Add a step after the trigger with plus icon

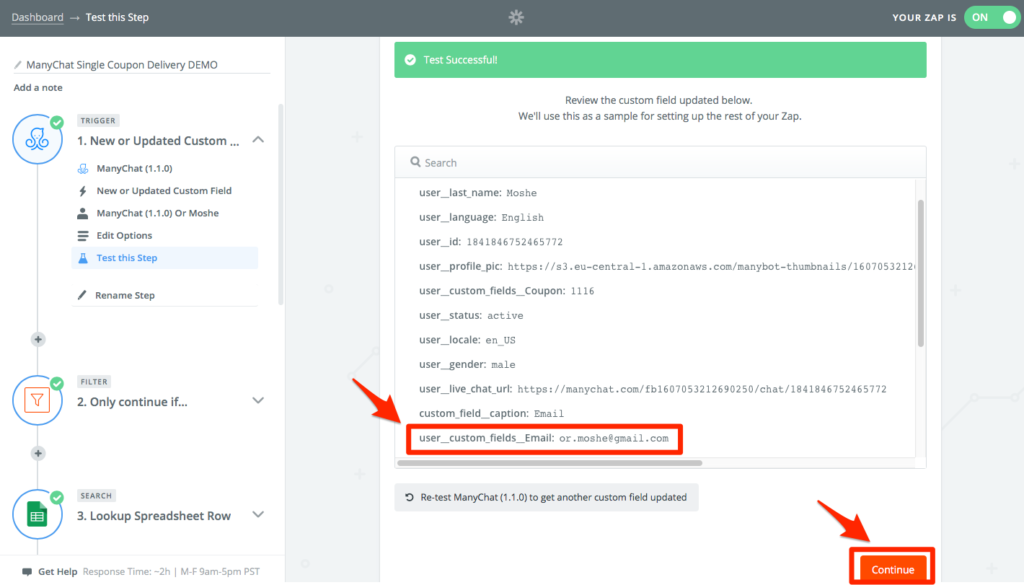pos(38,340)
